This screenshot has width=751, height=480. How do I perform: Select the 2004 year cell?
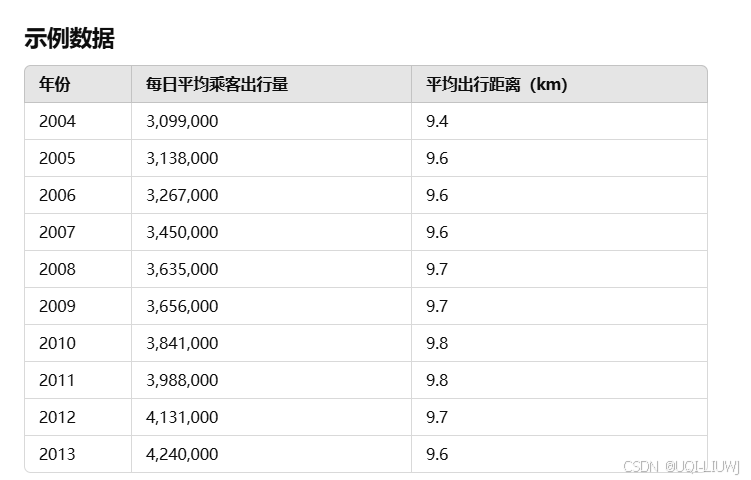coord(57,122)
